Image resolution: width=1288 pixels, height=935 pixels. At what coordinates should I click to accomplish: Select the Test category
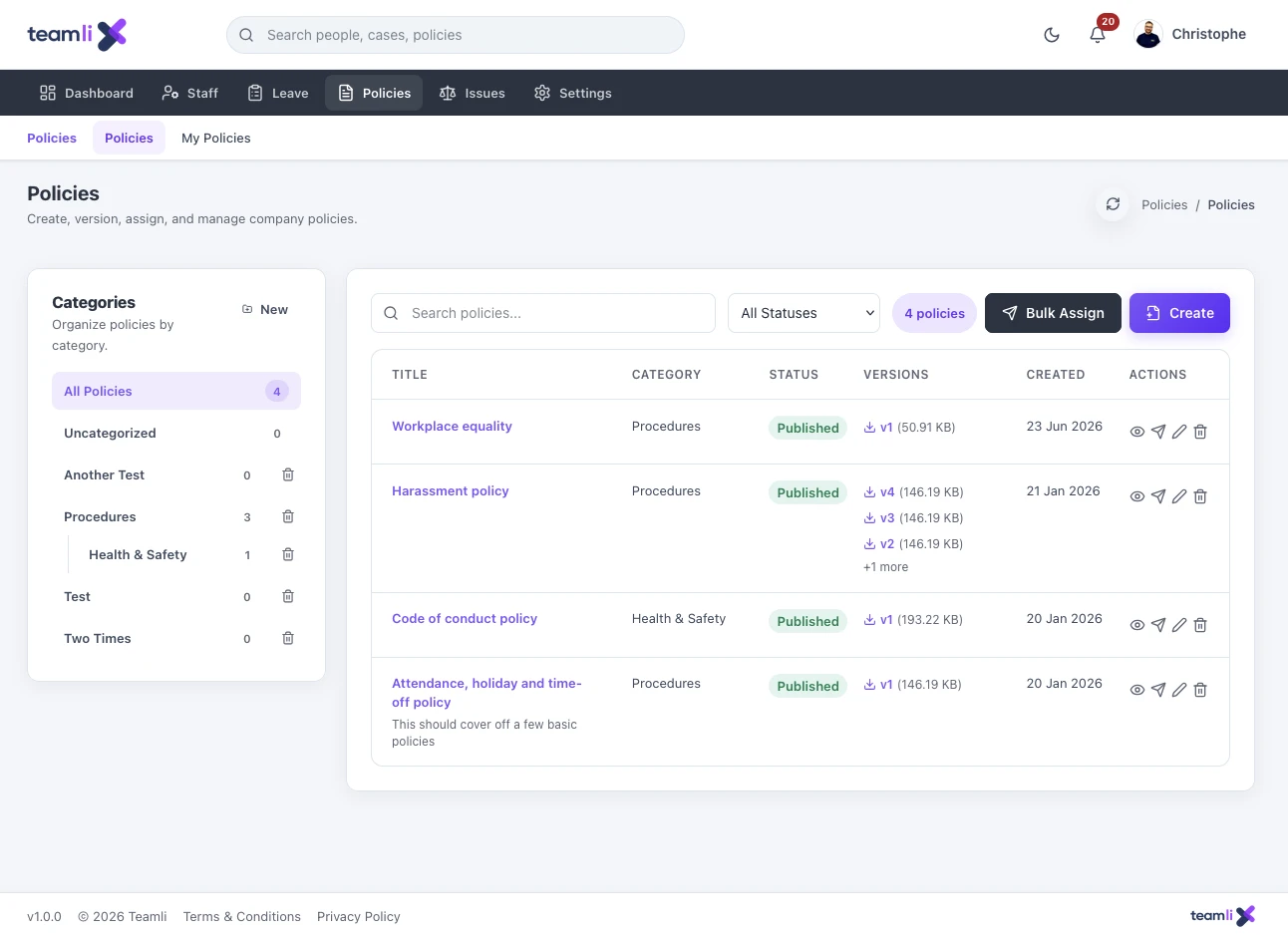tap(77, 597)
